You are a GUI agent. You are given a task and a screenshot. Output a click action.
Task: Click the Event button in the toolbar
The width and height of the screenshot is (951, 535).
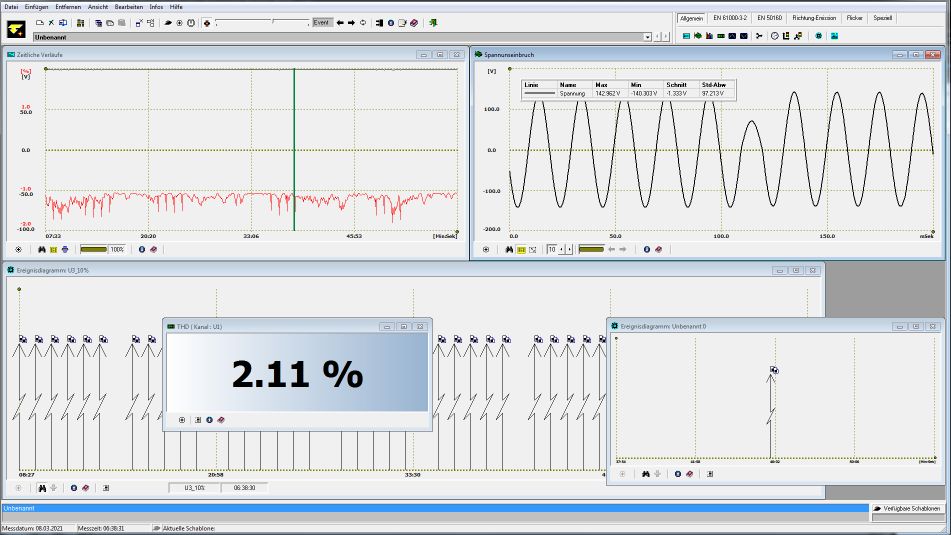point(322,22)
